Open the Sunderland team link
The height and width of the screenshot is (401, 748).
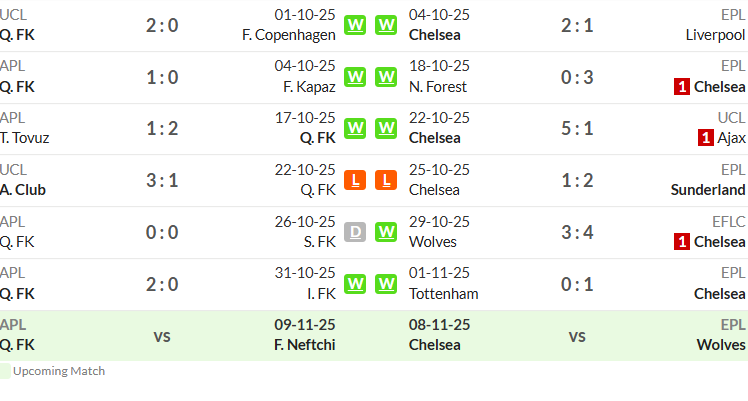708,190
